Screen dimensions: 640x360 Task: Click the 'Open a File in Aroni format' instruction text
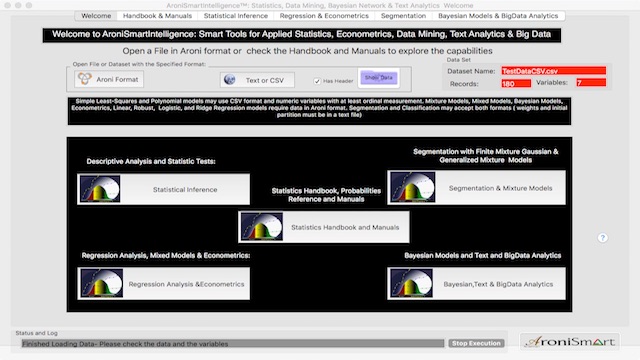(307, 51)
